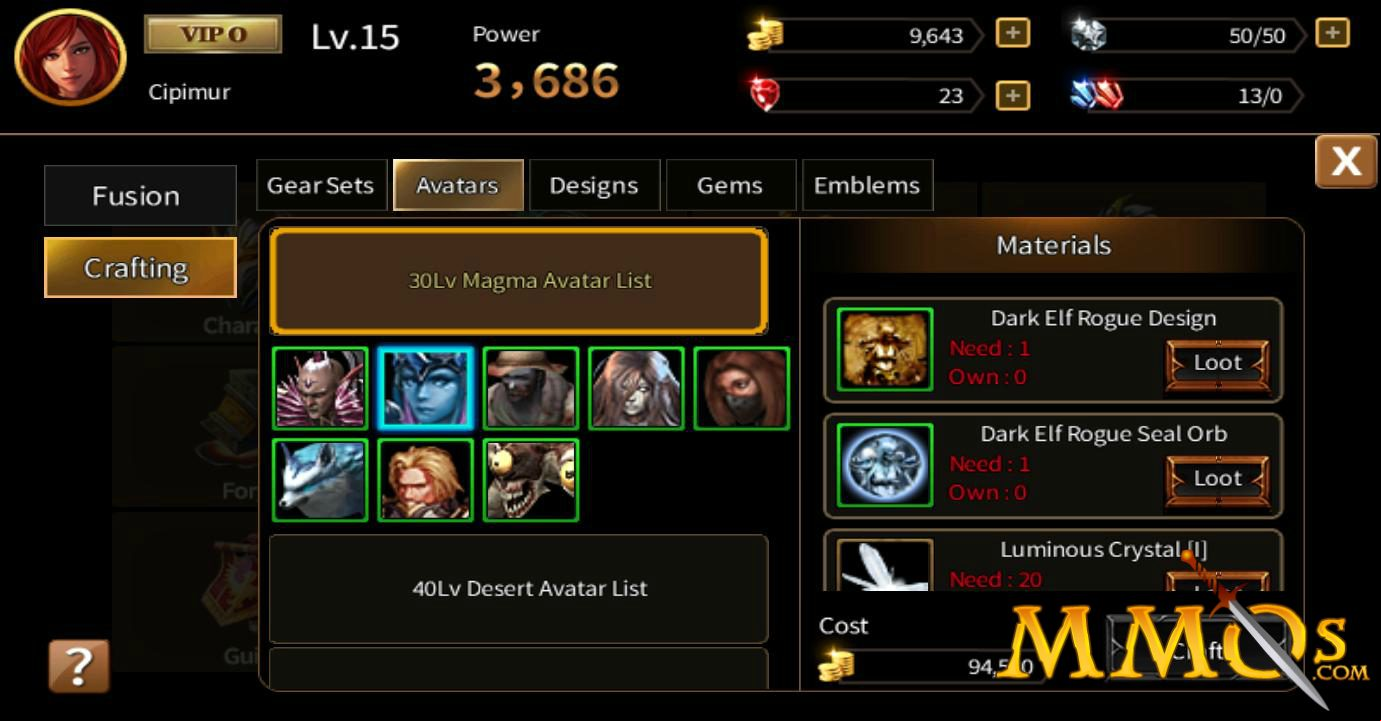Image resolution: width=1381 pixels, height=721 pixels.
Task: Switch to the Gear Sets tab
Action: pos(321,185)
